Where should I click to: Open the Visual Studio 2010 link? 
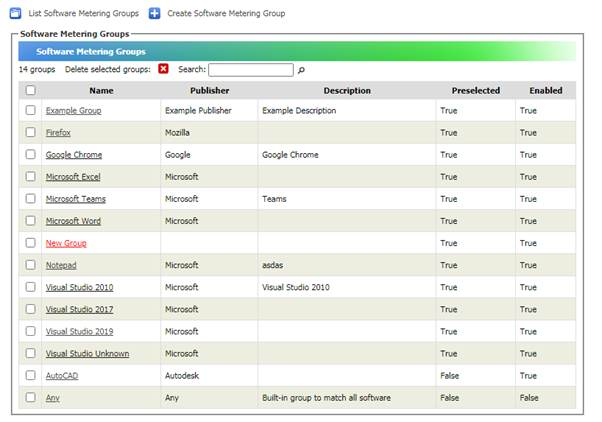click(x=79, y=287)
